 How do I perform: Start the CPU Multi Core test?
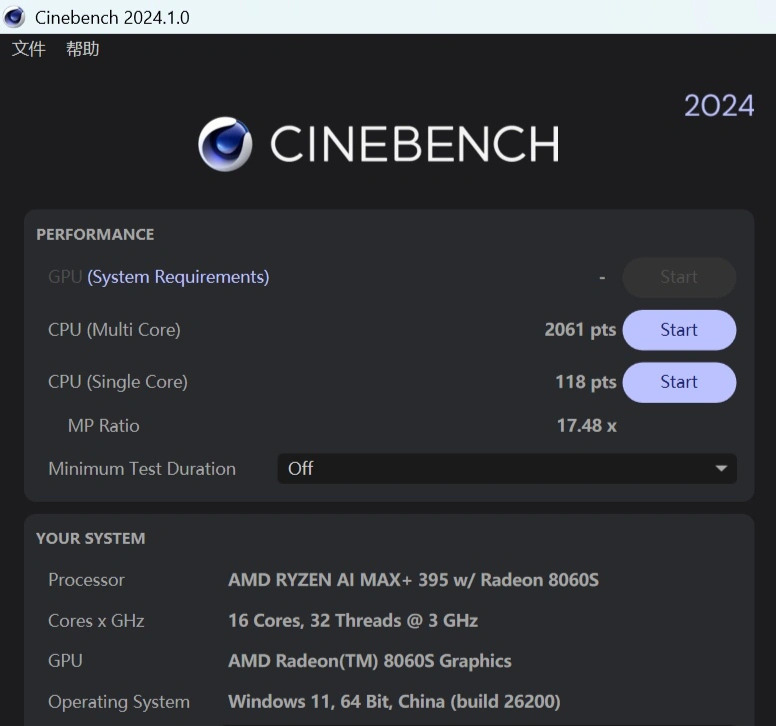[x=679, y=330]
